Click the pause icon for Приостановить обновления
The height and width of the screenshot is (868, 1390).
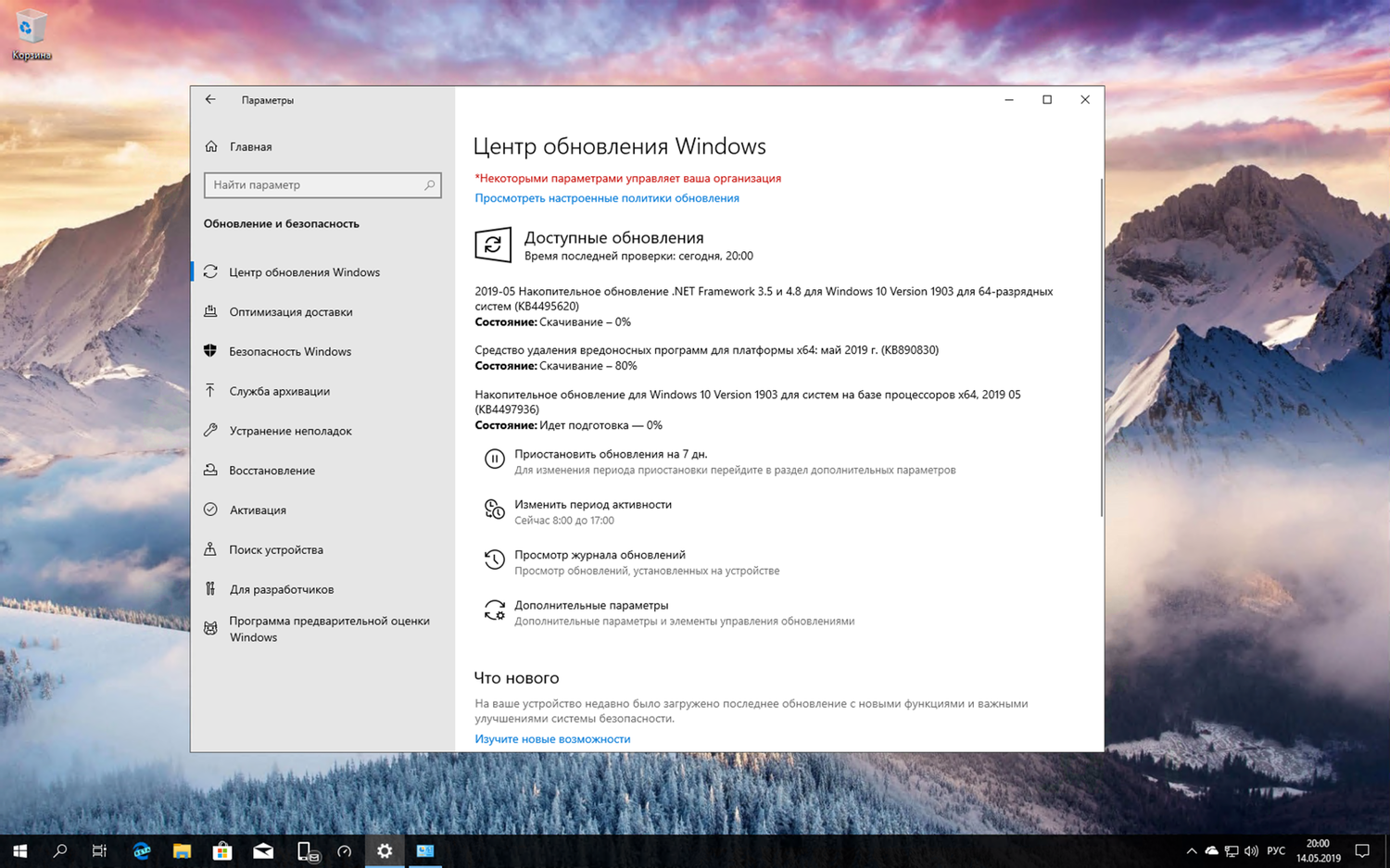(494, 459)
